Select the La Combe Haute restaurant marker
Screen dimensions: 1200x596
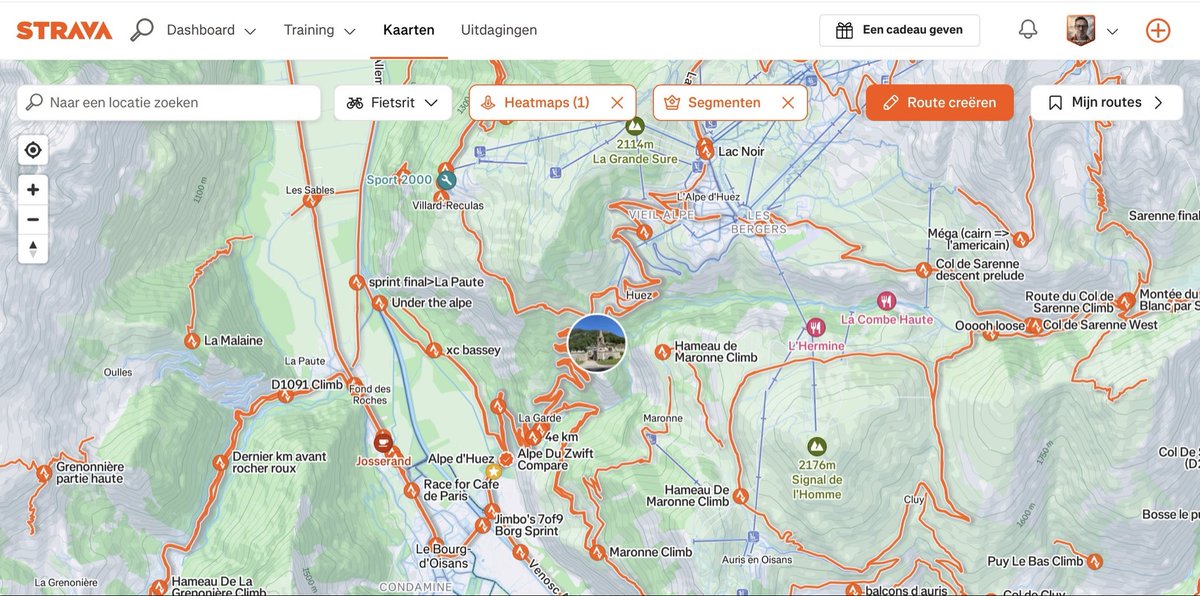click(886, 301)
